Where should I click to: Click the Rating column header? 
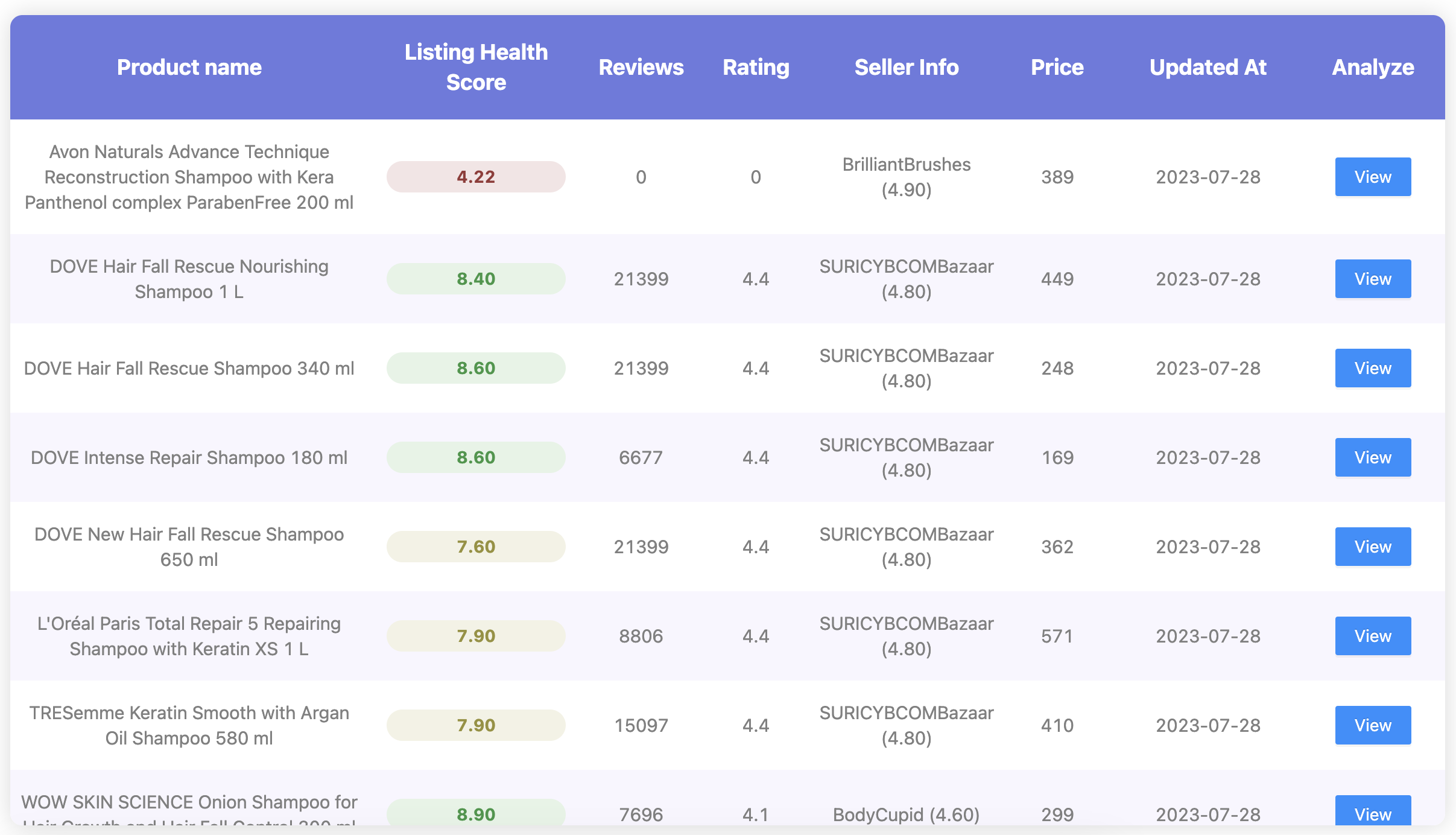pos(755,67)
